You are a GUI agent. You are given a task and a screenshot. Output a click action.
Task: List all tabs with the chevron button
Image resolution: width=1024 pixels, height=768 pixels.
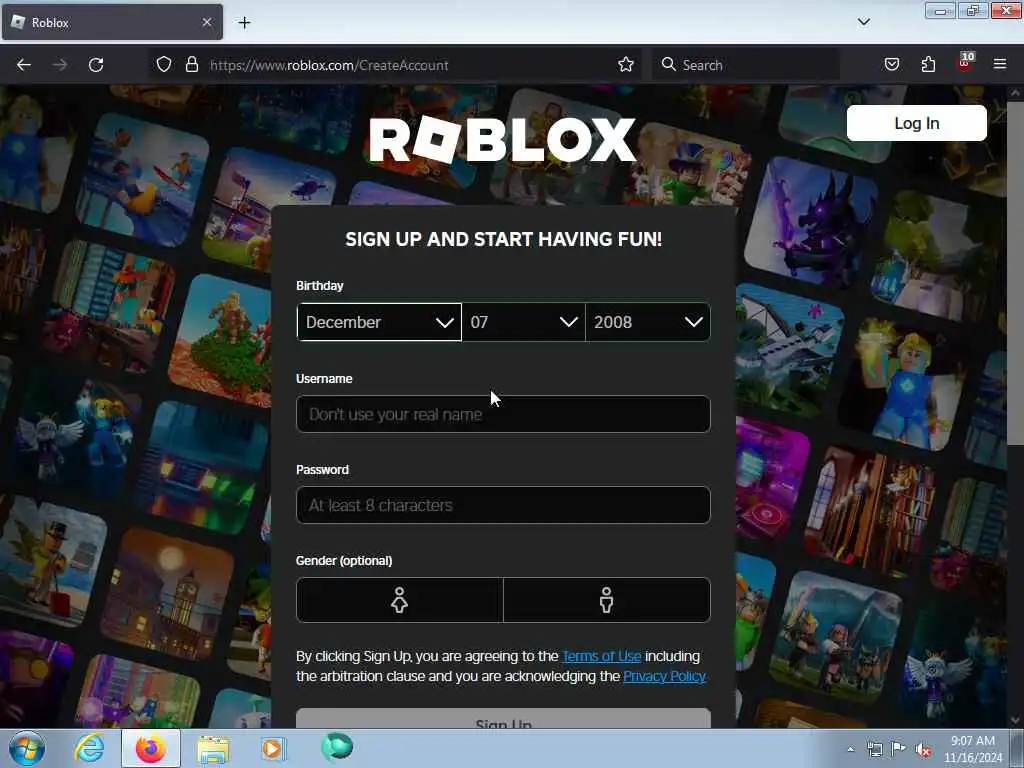[x=863, y=22]
